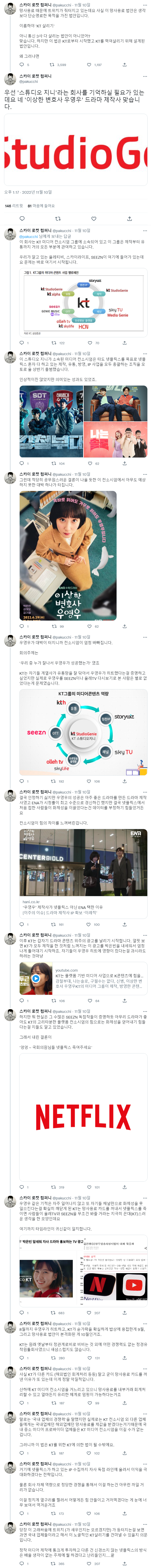Image resolution: width=151 pixels, height=1568 pixels.
Task: View the 81 마음에 들어요 list
Action: pyautogui.click(x=41, y=206)
